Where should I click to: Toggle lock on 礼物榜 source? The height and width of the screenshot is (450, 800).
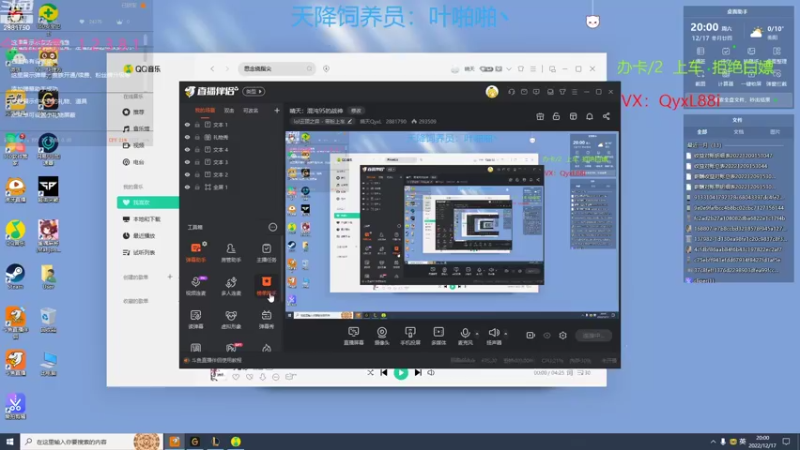(x=197, y=137)
